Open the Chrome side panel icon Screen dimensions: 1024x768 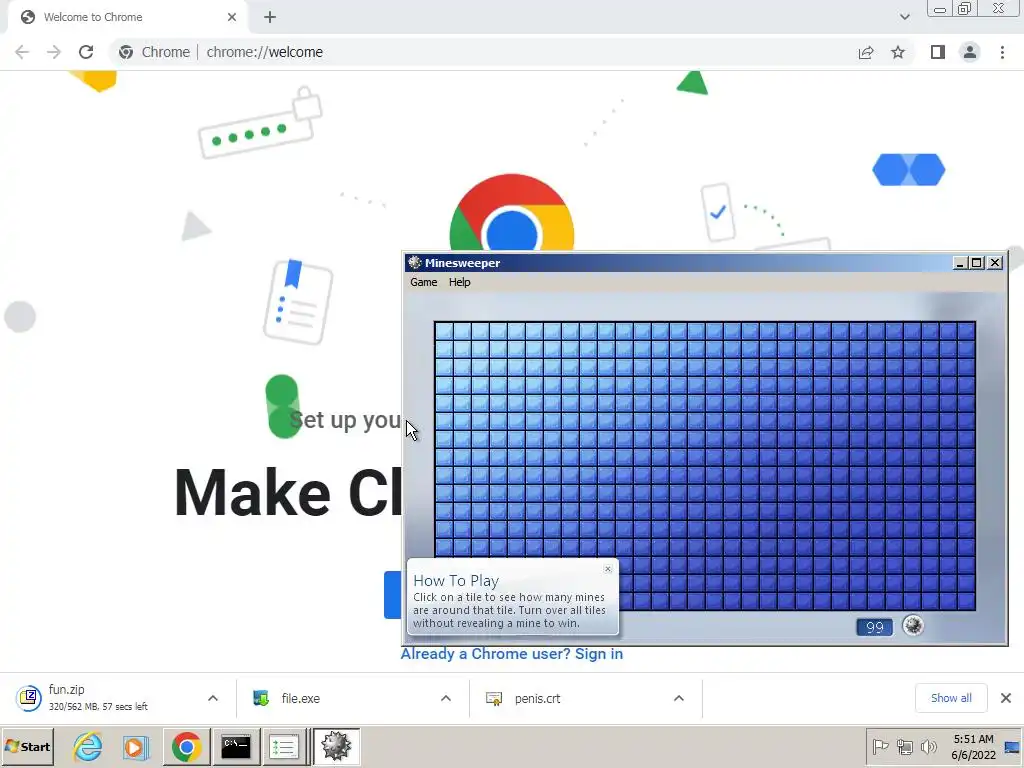pyautogui.click(x=938, y=52)
